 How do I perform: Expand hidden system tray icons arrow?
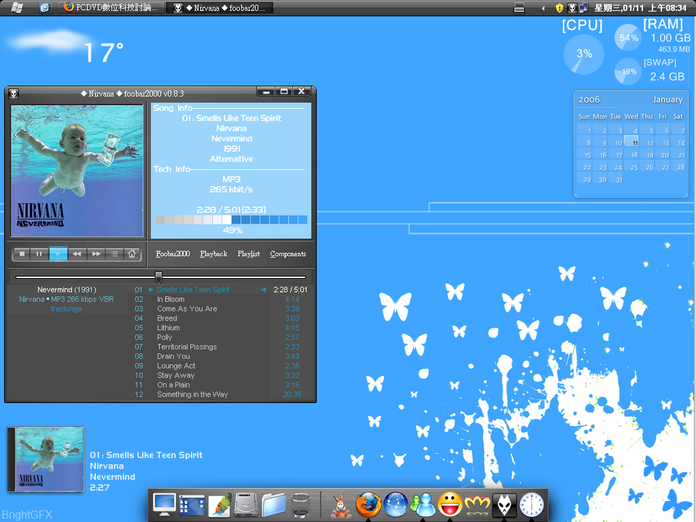(543, 8)
